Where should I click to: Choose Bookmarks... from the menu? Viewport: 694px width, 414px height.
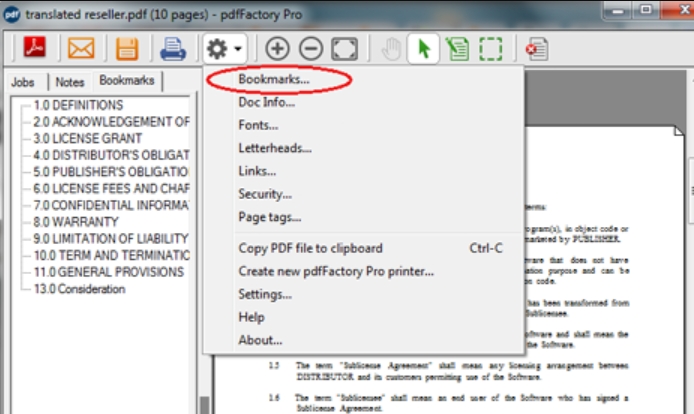pos(274,79)
